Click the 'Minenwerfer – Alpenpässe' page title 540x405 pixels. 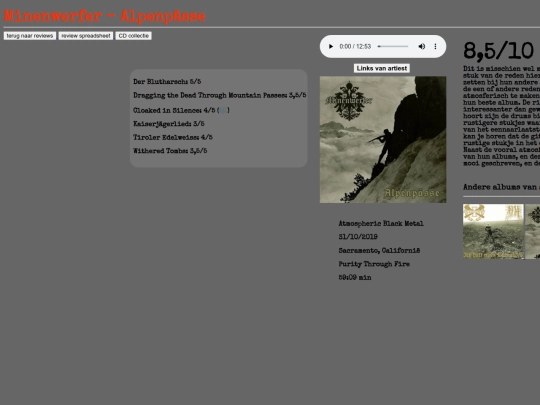[105, 16]
